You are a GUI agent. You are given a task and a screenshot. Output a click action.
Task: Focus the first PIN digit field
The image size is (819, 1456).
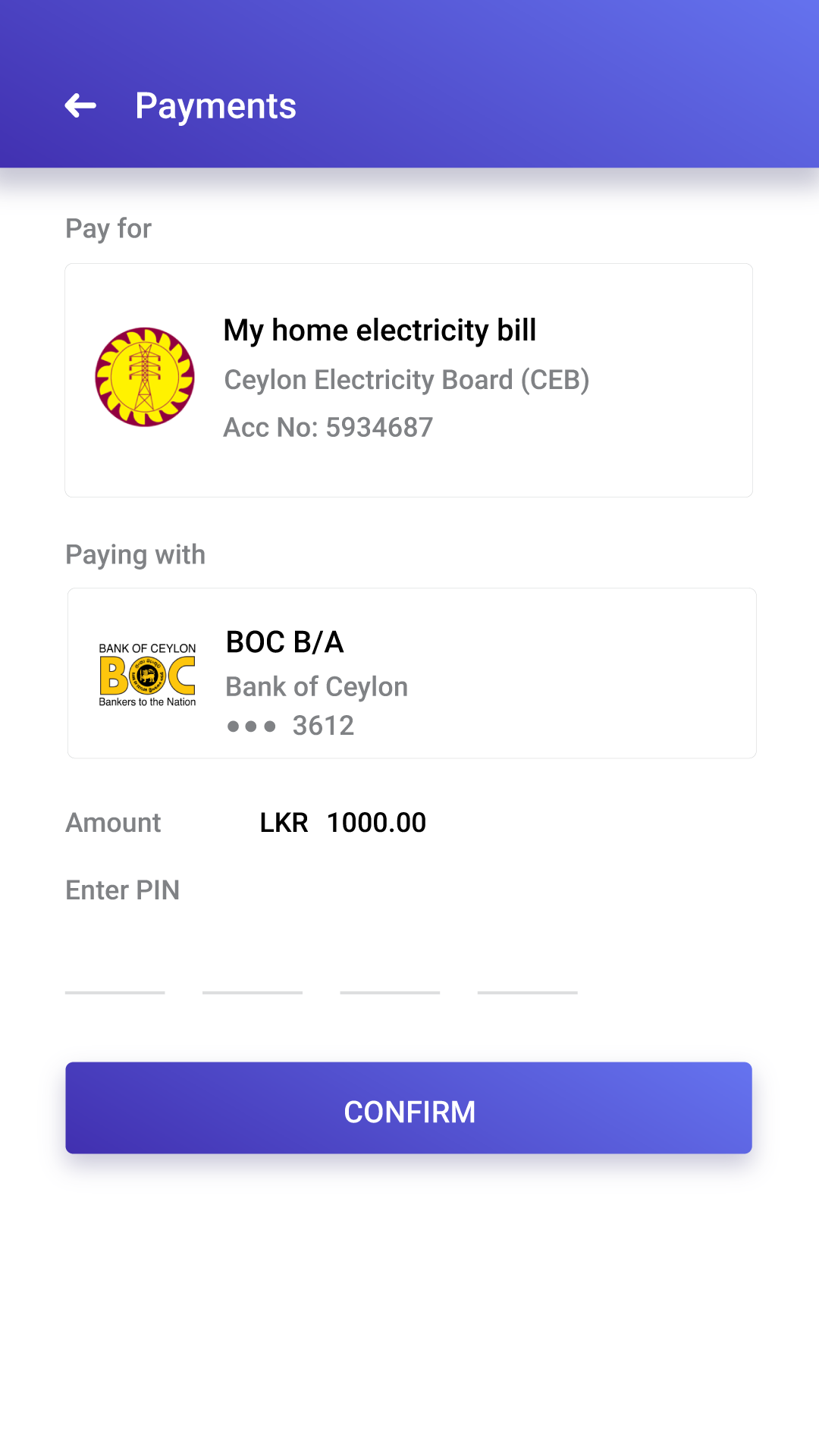tap(115, 971)
